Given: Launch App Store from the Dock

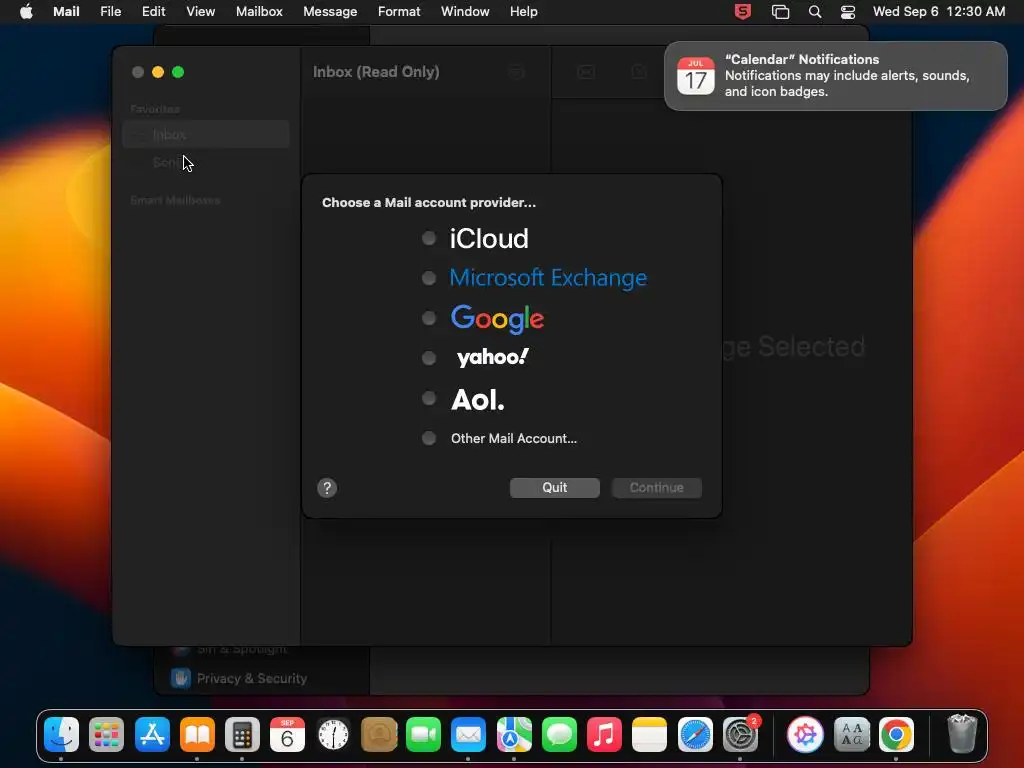Looking at the screenshot, I should click(x=152, y=734).
